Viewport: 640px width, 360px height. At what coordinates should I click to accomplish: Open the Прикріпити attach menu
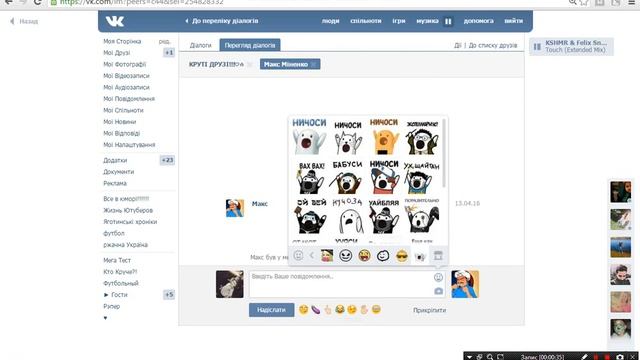(429, 310)
